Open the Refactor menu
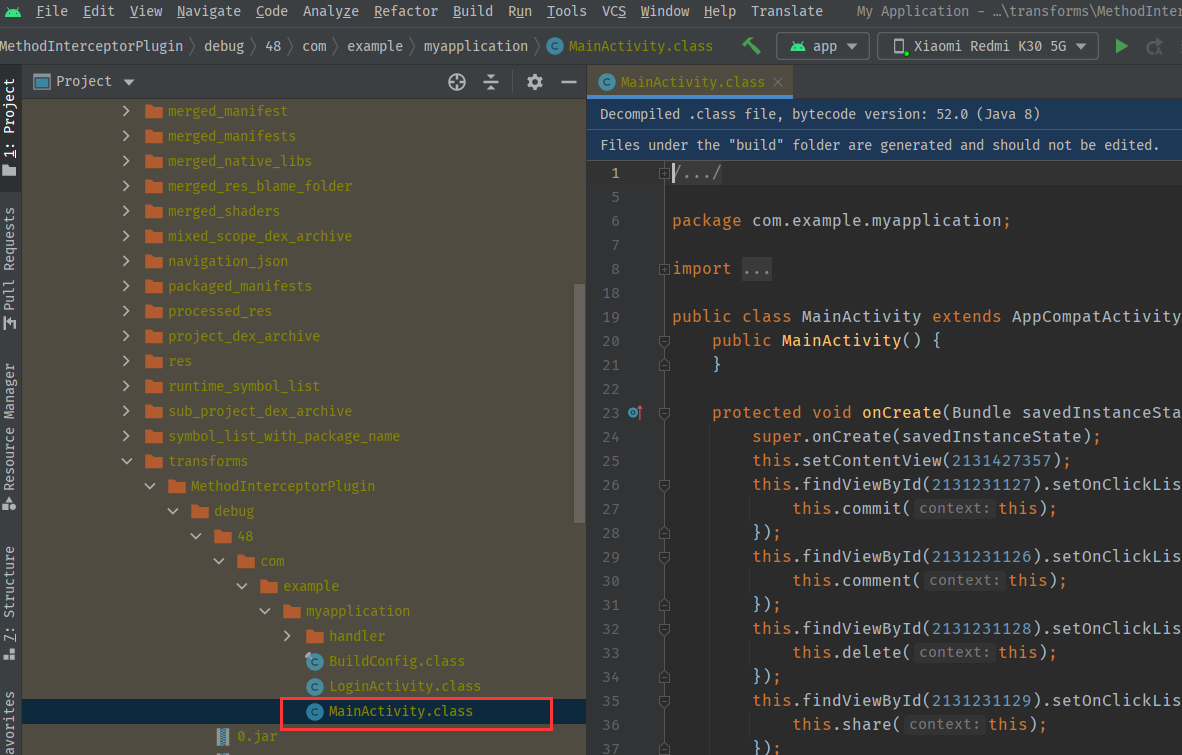 (406, 11)
